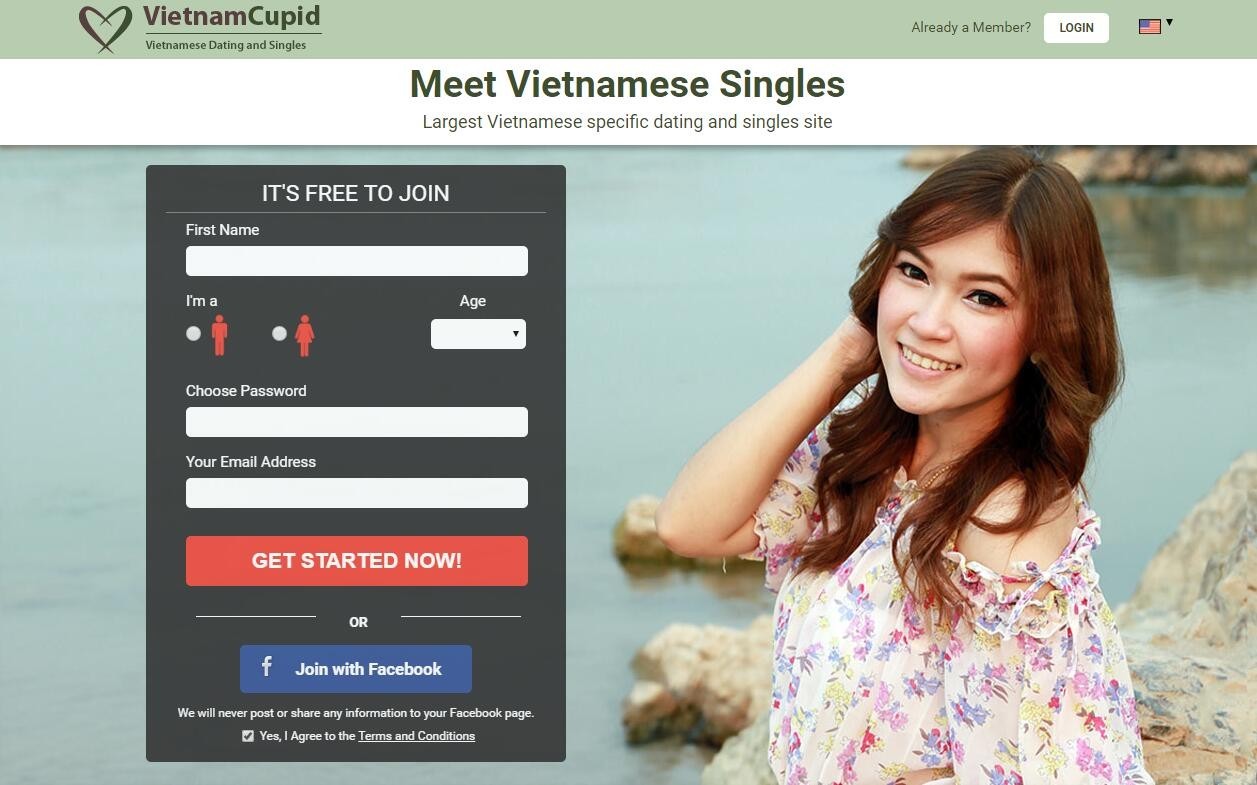Select the female gender radio button

[x=280, y=334]
